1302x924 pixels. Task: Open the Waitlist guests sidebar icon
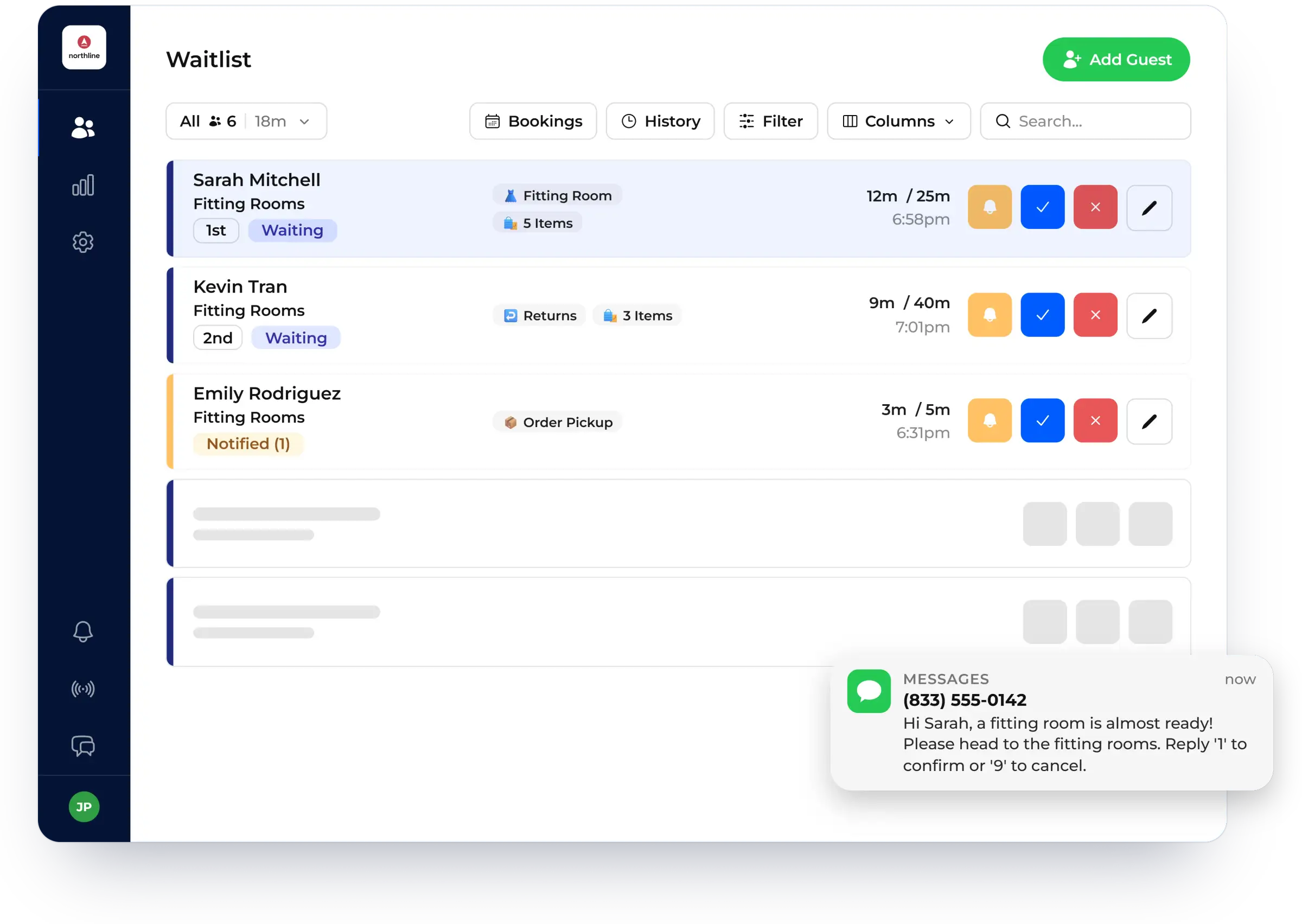pyautogui.click(x=83, y=128)
